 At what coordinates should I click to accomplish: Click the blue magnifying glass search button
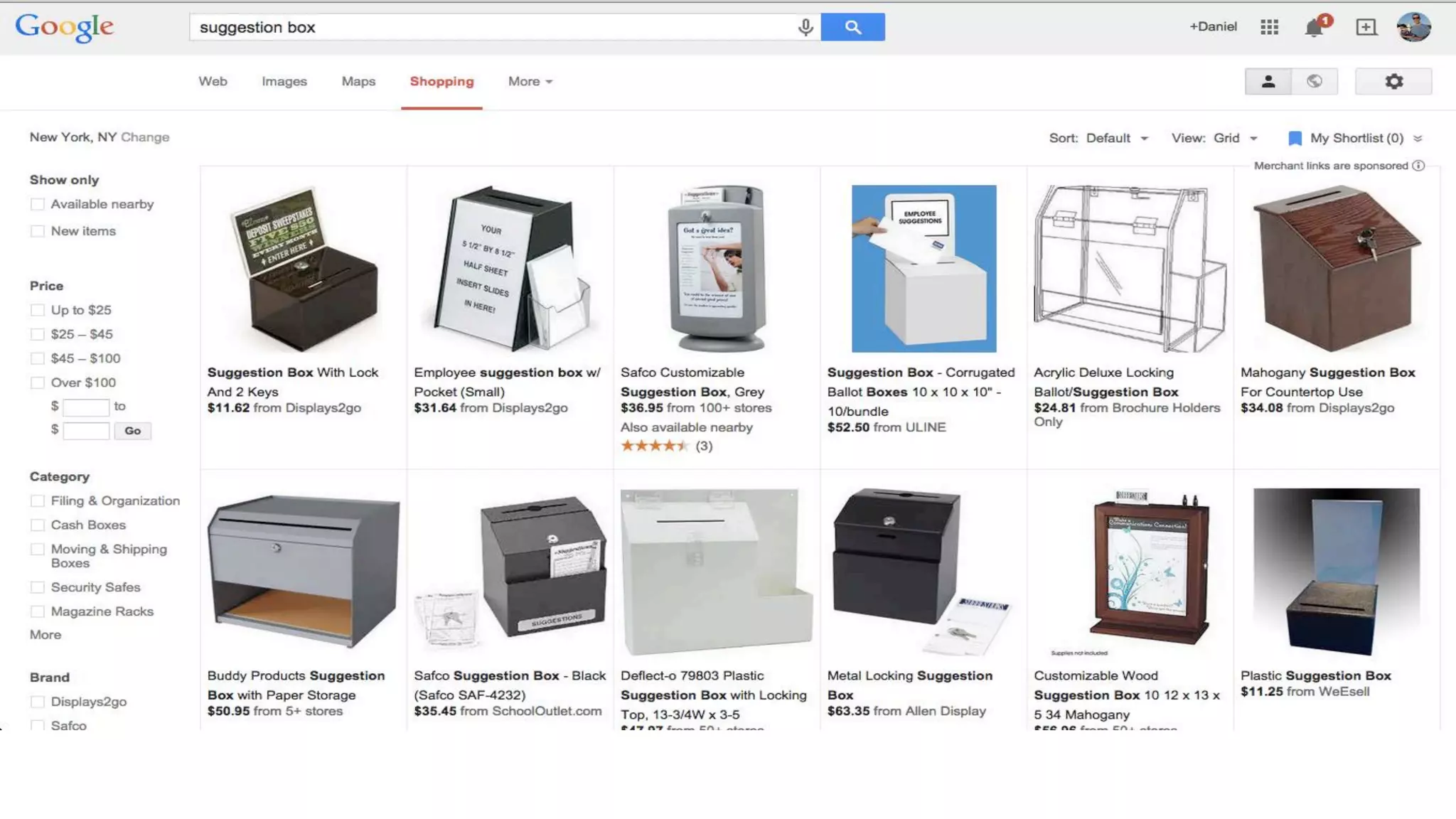click(852, 27)
